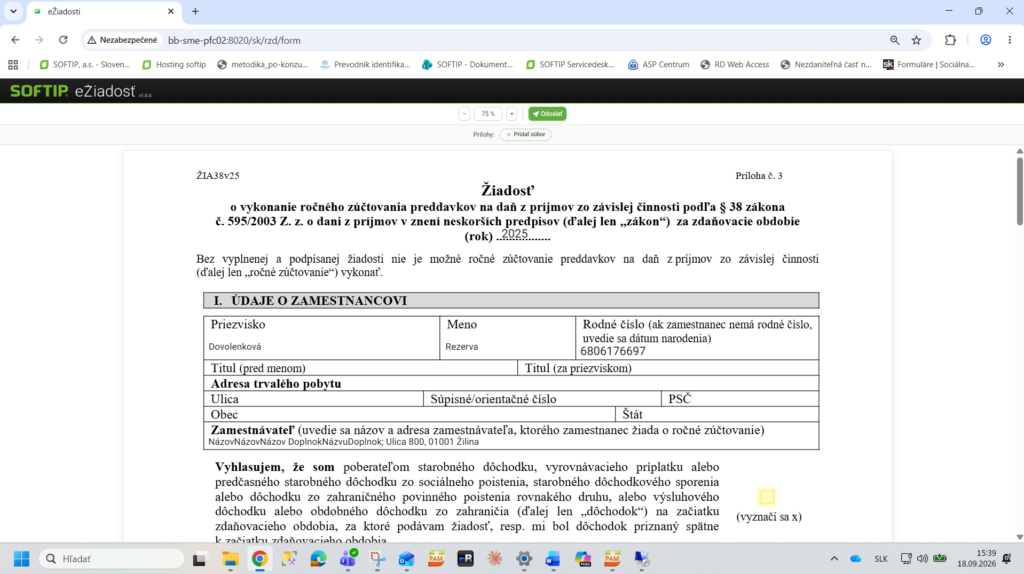Screen dimensions: 1024x574
Task: Click the Rodné číslo value 6806176697
Action: 613,351
